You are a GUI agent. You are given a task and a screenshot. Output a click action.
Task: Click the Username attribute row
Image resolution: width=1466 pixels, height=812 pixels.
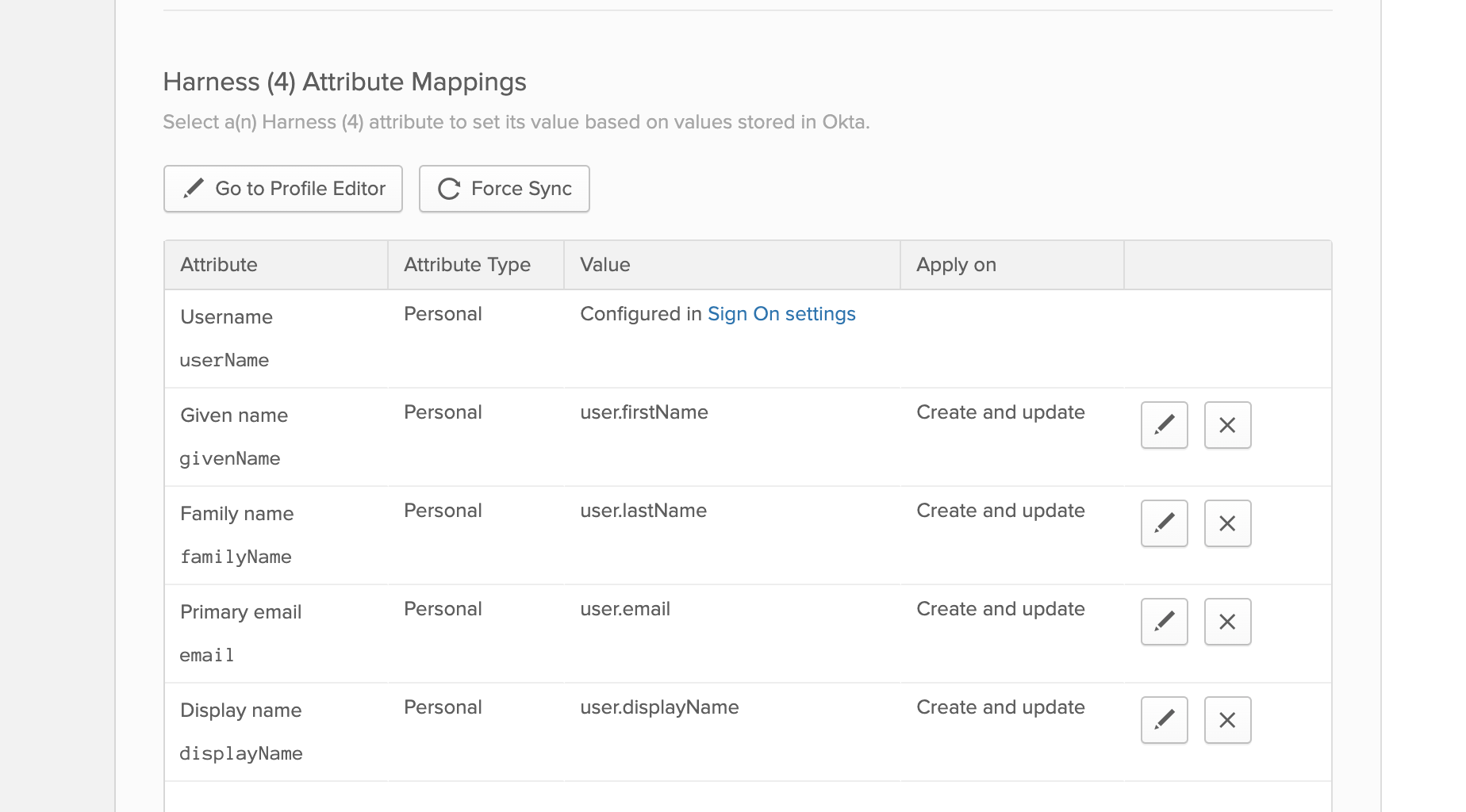747,339
